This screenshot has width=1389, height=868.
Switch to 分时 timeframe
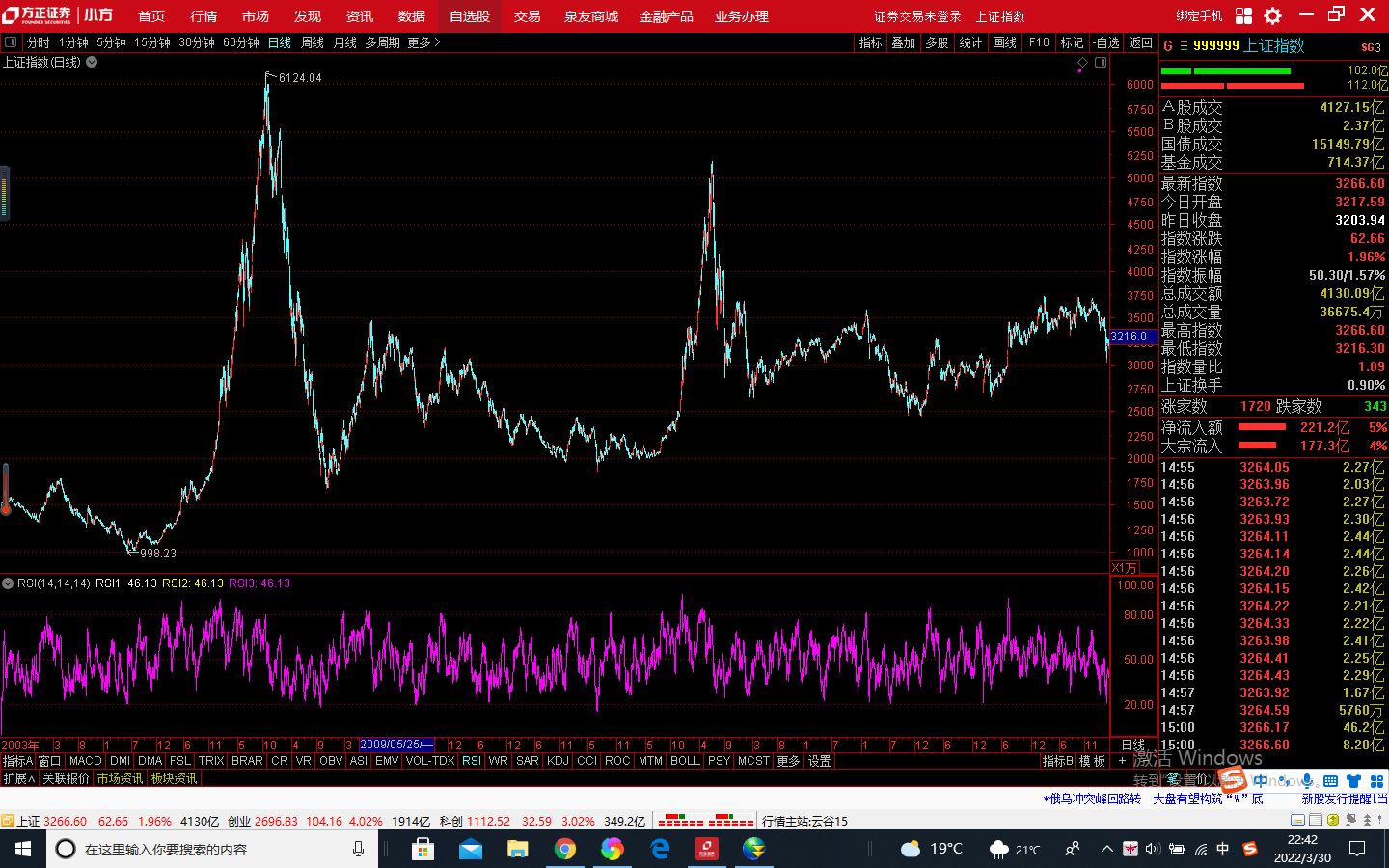coord(38,42)
